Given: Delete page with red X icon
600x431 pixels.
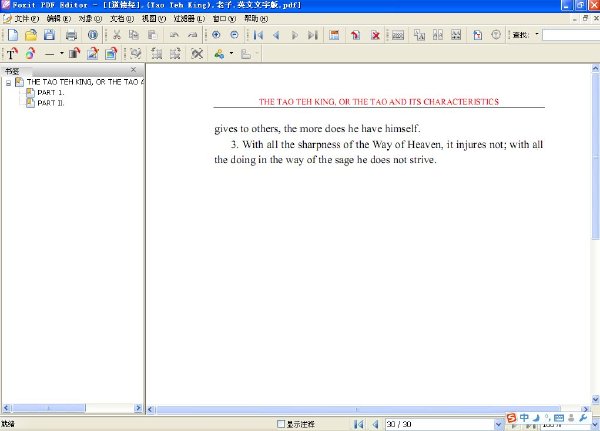Looking at the screenshot, I should 375,35.
